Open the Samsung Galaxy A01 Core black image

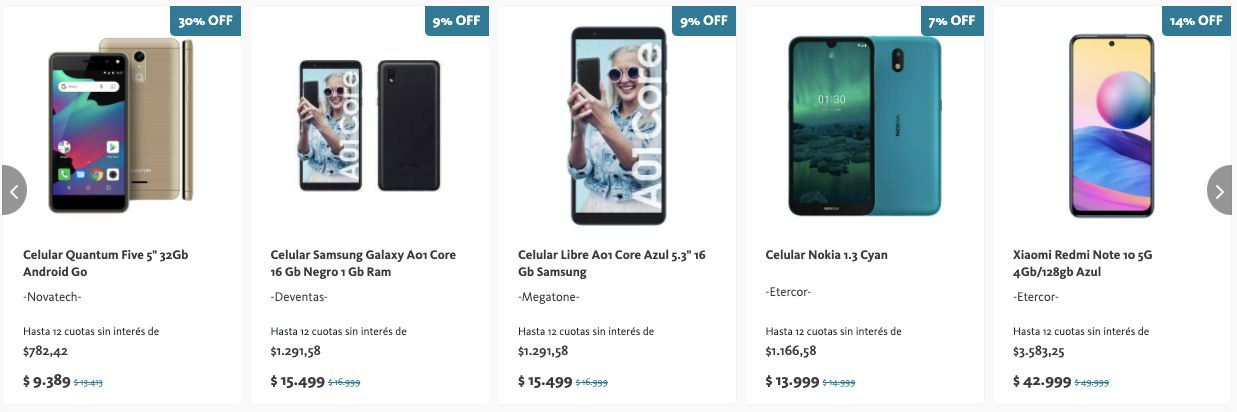[369, 126]
